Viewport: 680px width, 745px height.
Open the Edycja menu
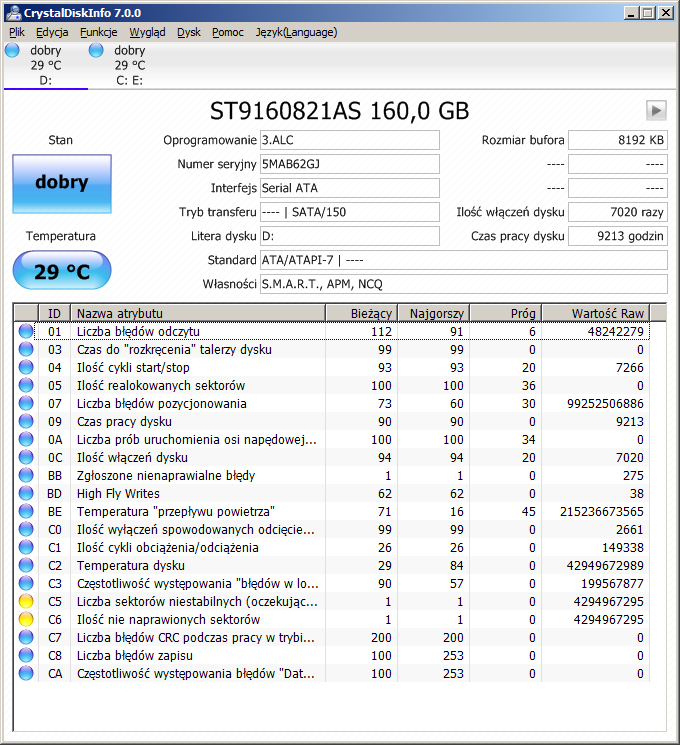pyautogui.click(x=52, y=32)
